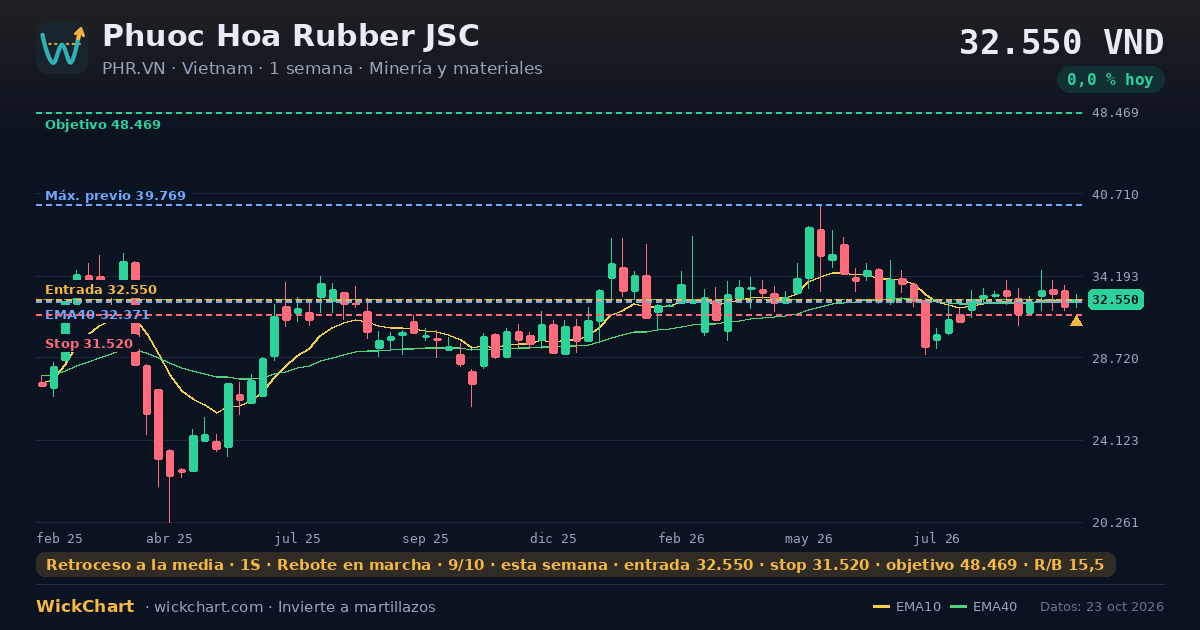Image resolution: width=1200 pixels, height=630 pixels.
Task: Click the sep 25 date label
Action: pyautogui.click(x=426, y=539)
